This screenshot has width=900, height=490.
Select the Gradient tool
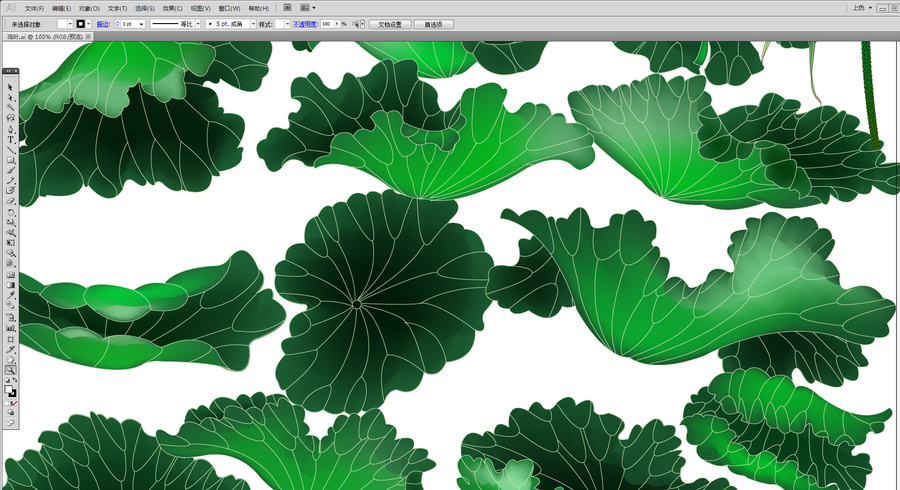tap(10, 285)
